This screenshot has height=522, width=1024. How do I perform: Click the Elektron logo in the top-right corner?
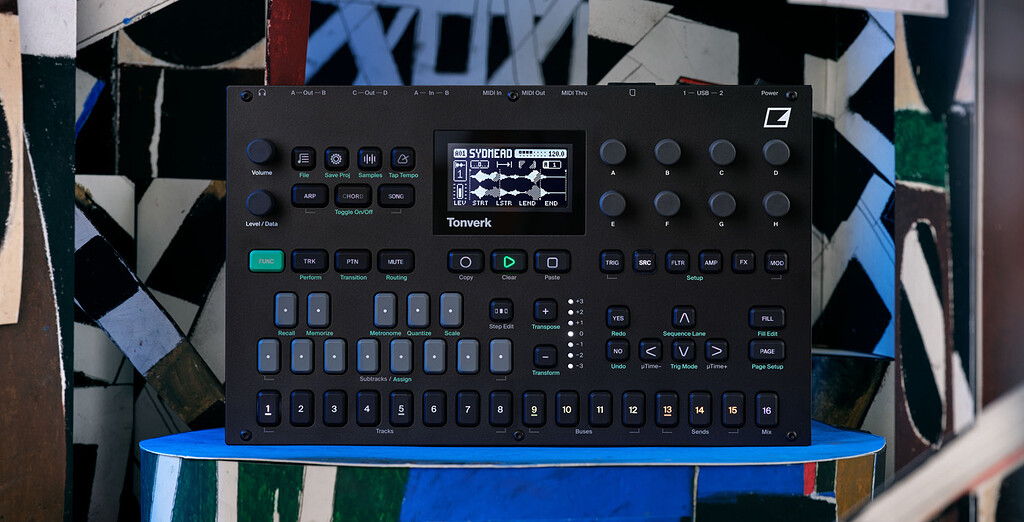777,118
